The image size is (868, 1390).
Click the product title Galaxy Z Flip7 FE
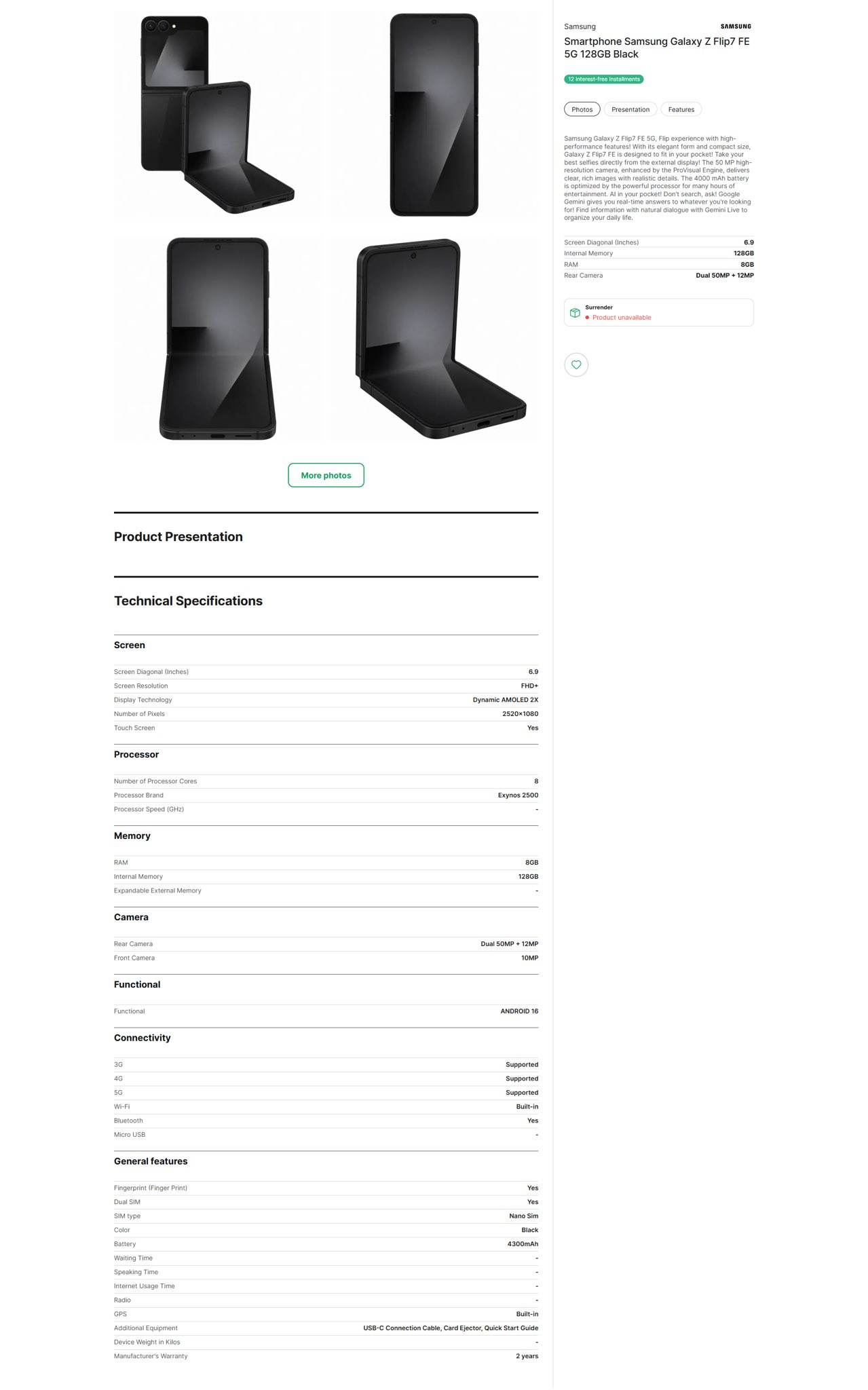tap(657, 48)
